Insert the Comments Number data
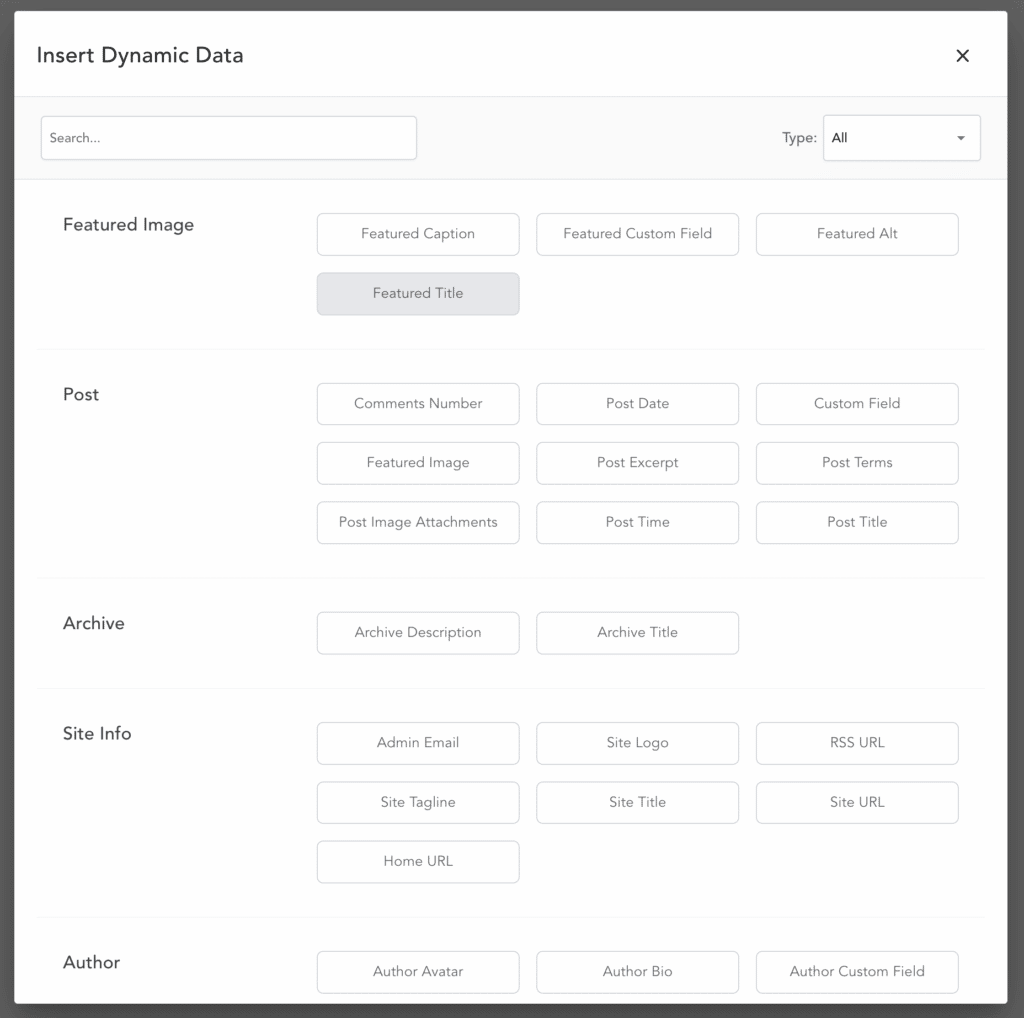Screen dimensions: 1024x1018 click(418, 404)
